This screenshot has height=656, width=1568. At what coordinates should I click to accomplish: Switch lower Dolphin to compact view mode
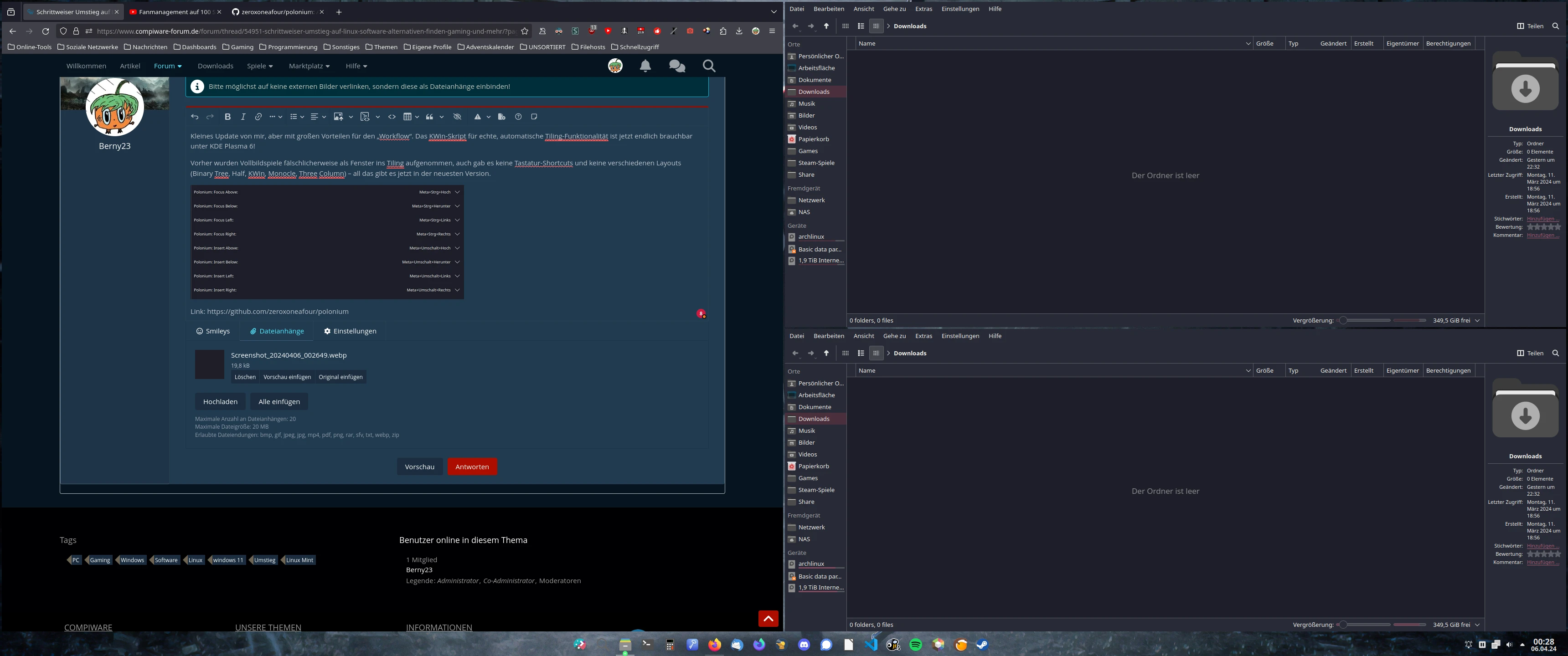861,354
